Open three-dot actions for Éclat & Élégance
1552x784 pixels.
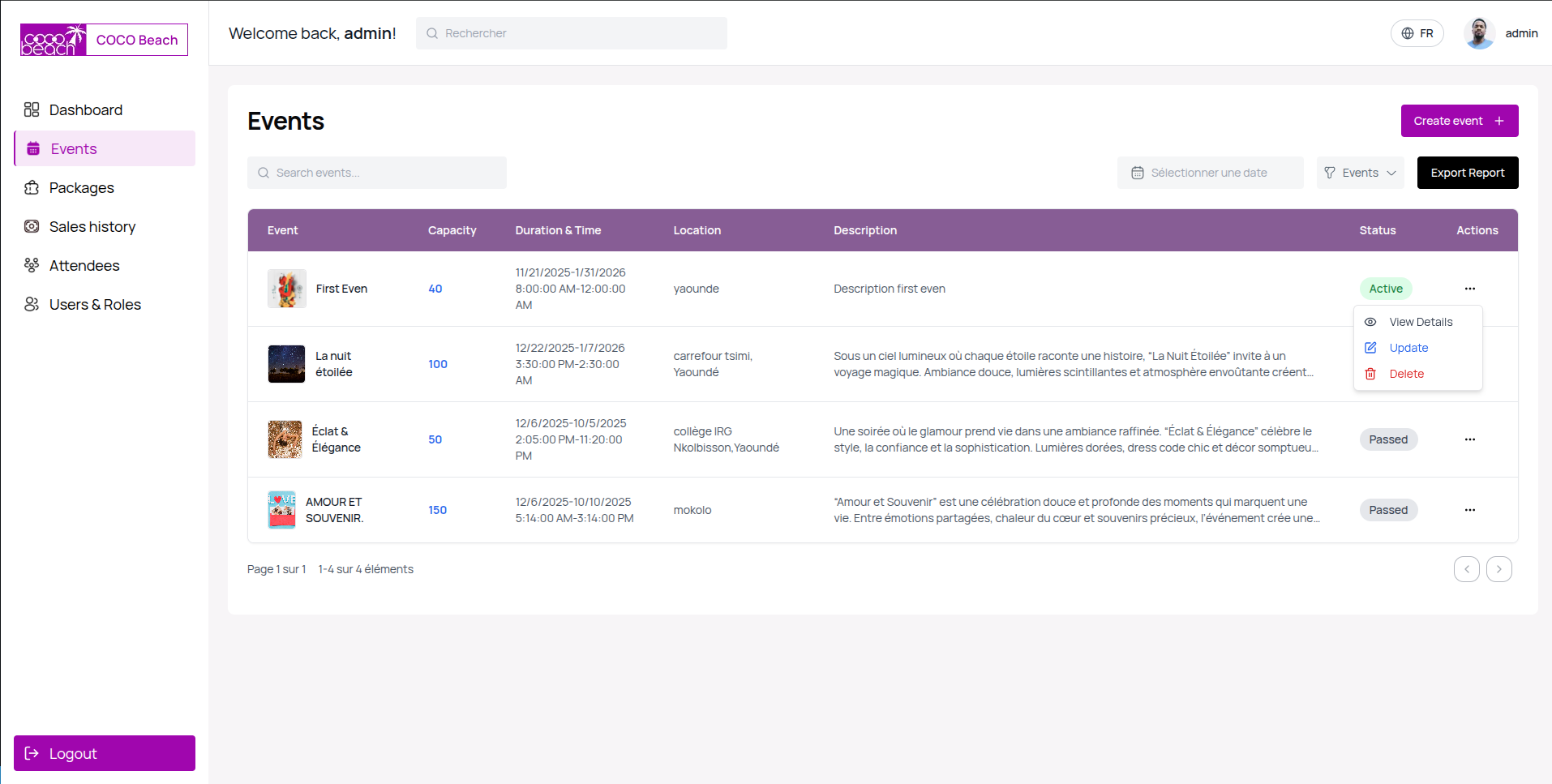[x=1469, y=439]
